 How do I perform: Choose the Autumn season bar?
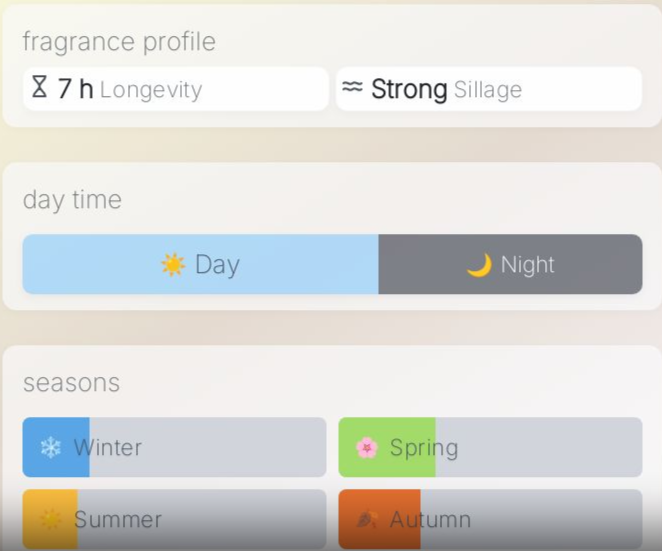490,519
